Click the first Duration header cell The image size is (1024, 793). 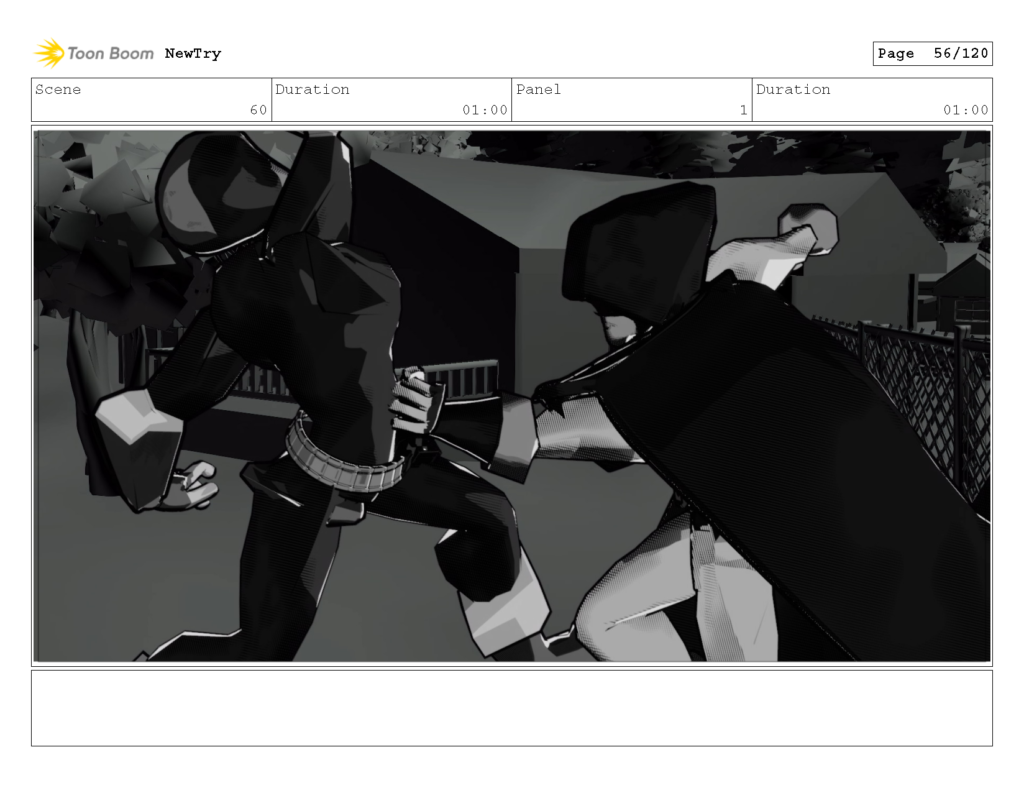click(313, 89)
